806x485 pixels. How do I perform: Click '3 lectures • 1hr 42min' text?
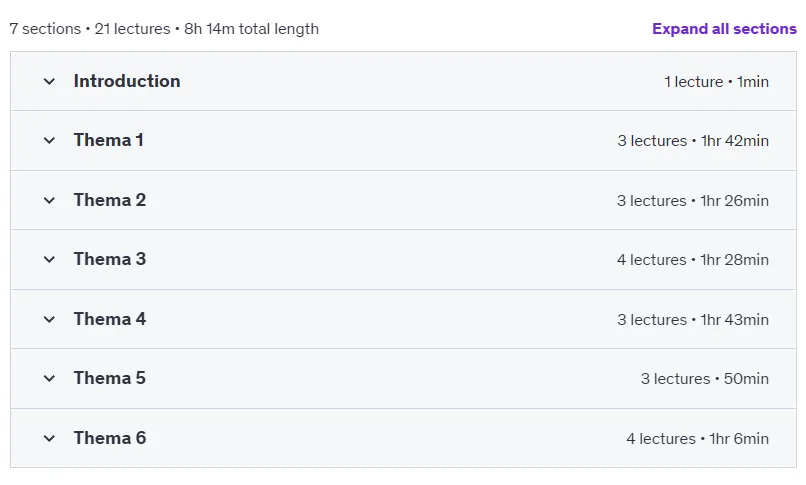pos(693,141)
